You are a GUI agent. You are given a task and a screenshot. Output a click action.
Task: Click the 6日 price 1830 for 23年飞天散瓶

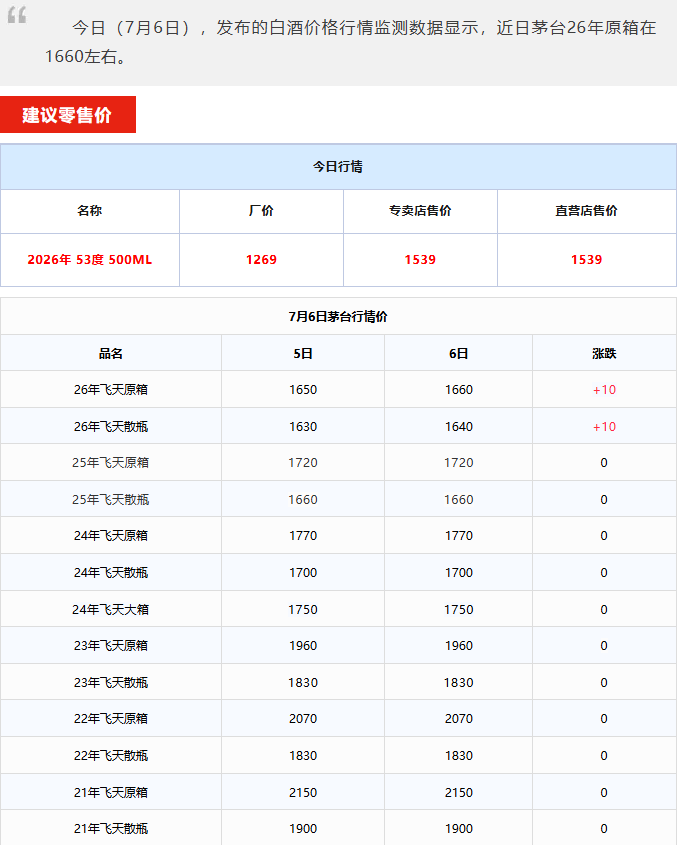pos(459,682)
